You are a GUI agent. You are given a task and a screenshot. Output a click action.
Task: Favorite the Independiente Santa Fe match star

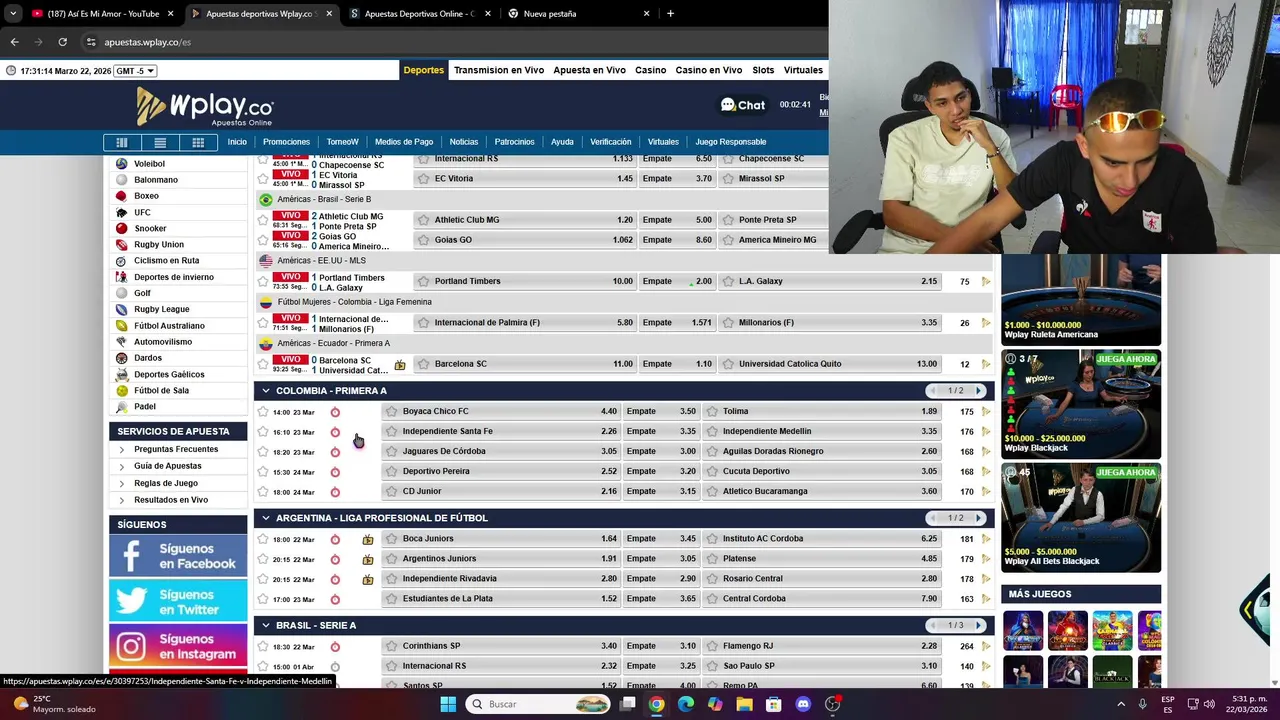click(263, 432)
